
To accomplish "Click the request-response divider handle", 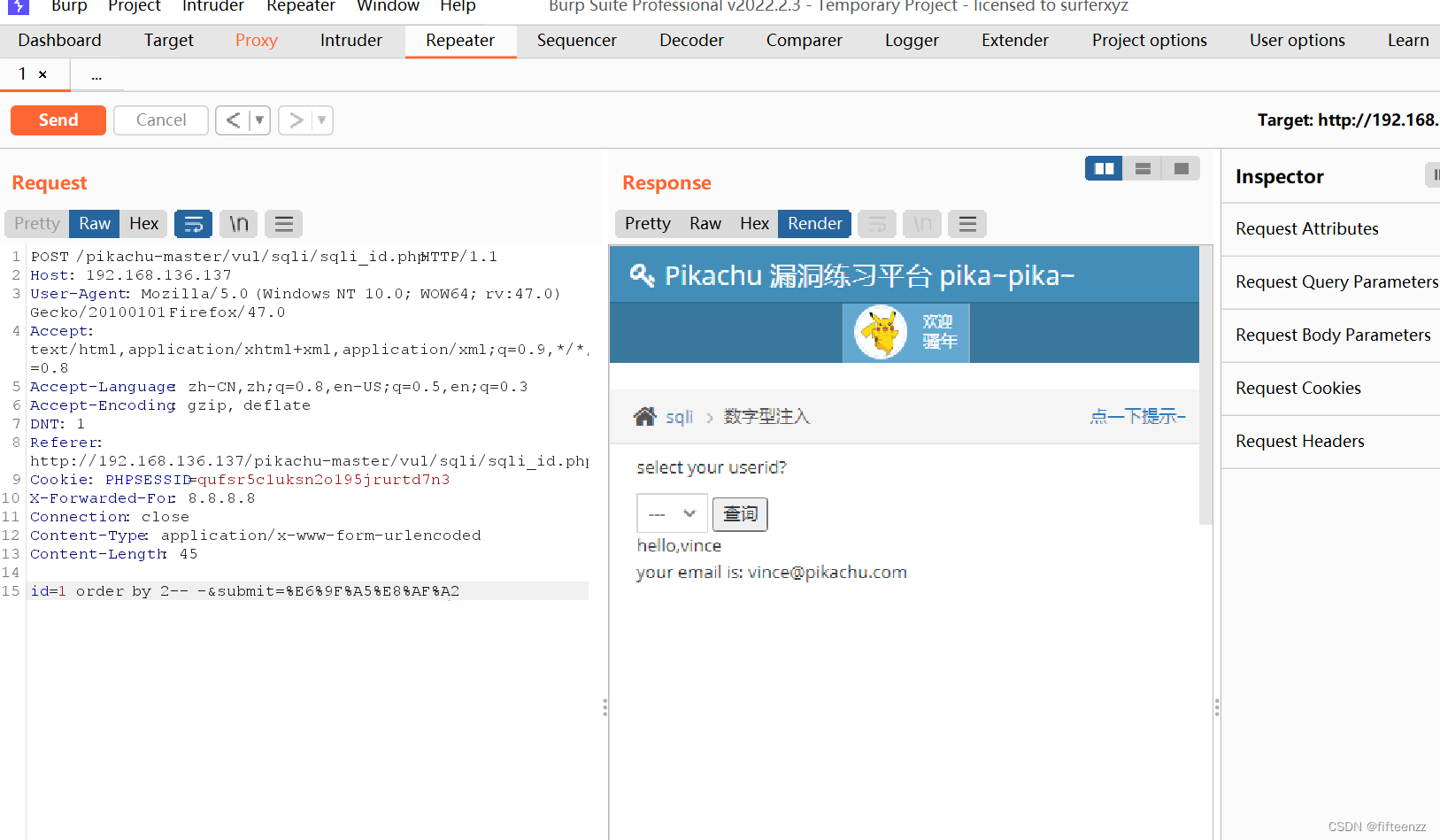I will (604, 707).
